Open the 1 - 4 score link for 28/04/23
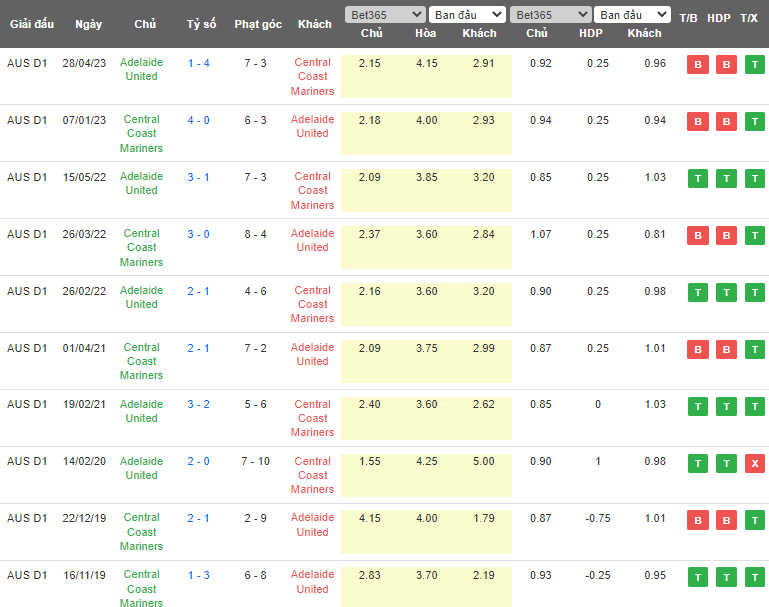This screenshot has width=769, height=607. click(199, 63)
